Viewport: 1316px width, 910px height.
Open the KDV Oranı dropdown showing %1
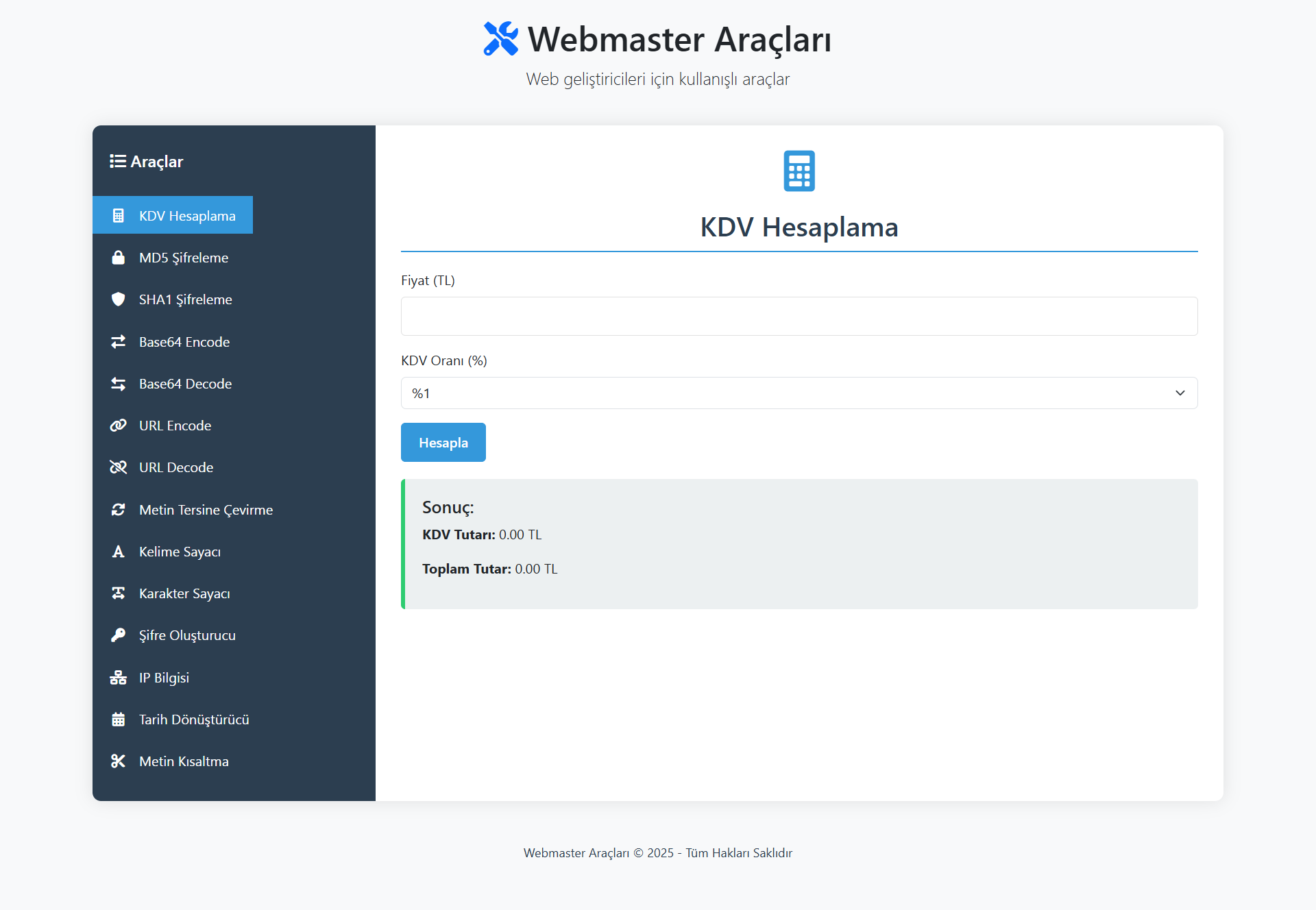(x=799, y=393)
